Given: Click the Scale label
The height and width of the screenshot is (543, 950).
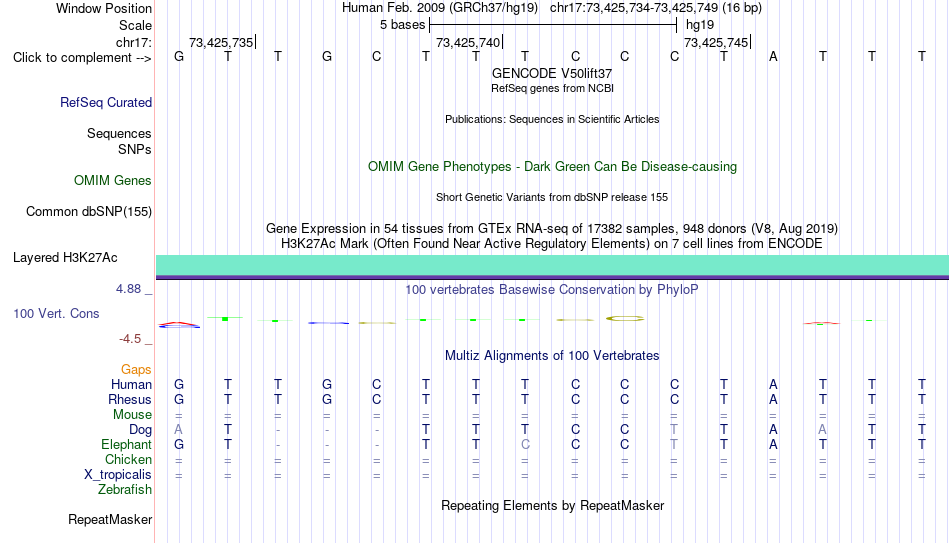Looking at the screenshot, I should coord(135,25).
